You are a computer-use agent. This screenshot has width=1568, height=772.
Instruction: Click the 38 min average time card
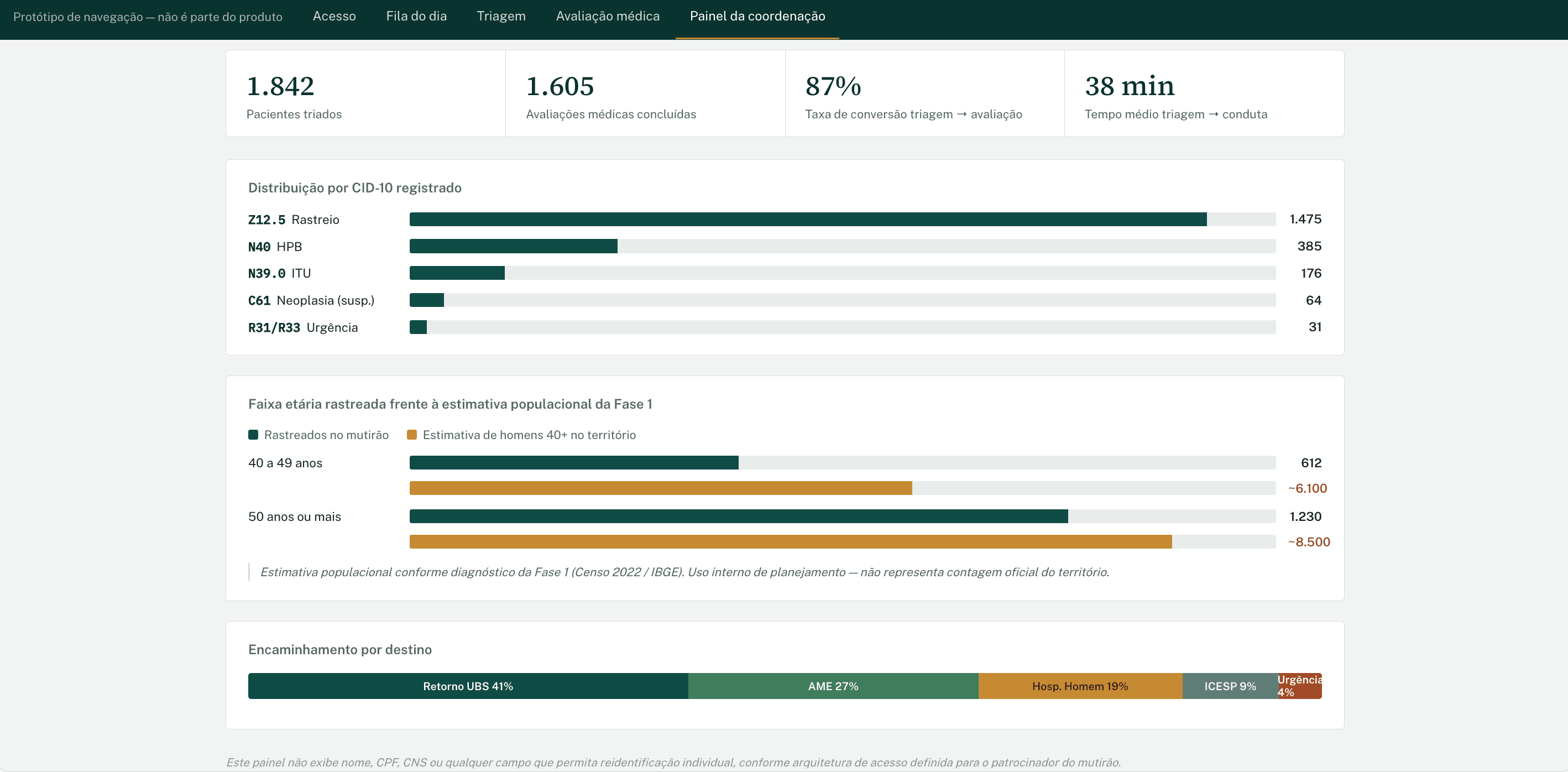(1204, 94)
